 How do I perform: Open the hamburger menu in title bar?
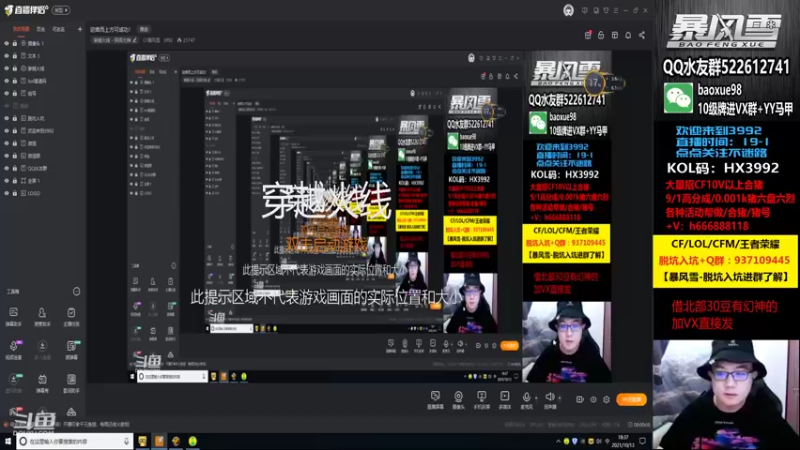point(616,10)
